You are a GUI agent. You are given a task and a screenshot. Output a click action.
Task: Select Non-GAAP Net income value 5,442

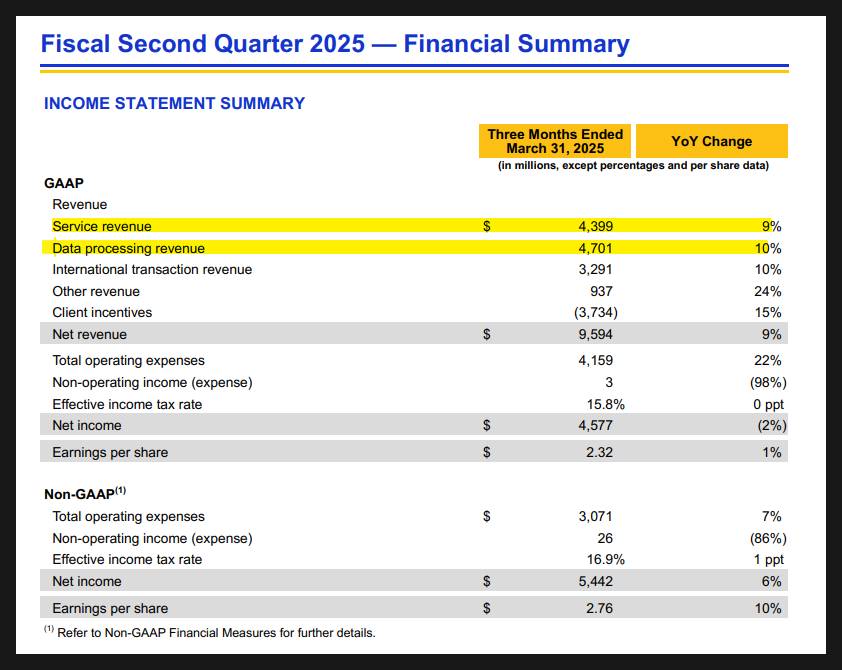pos(596,581)
